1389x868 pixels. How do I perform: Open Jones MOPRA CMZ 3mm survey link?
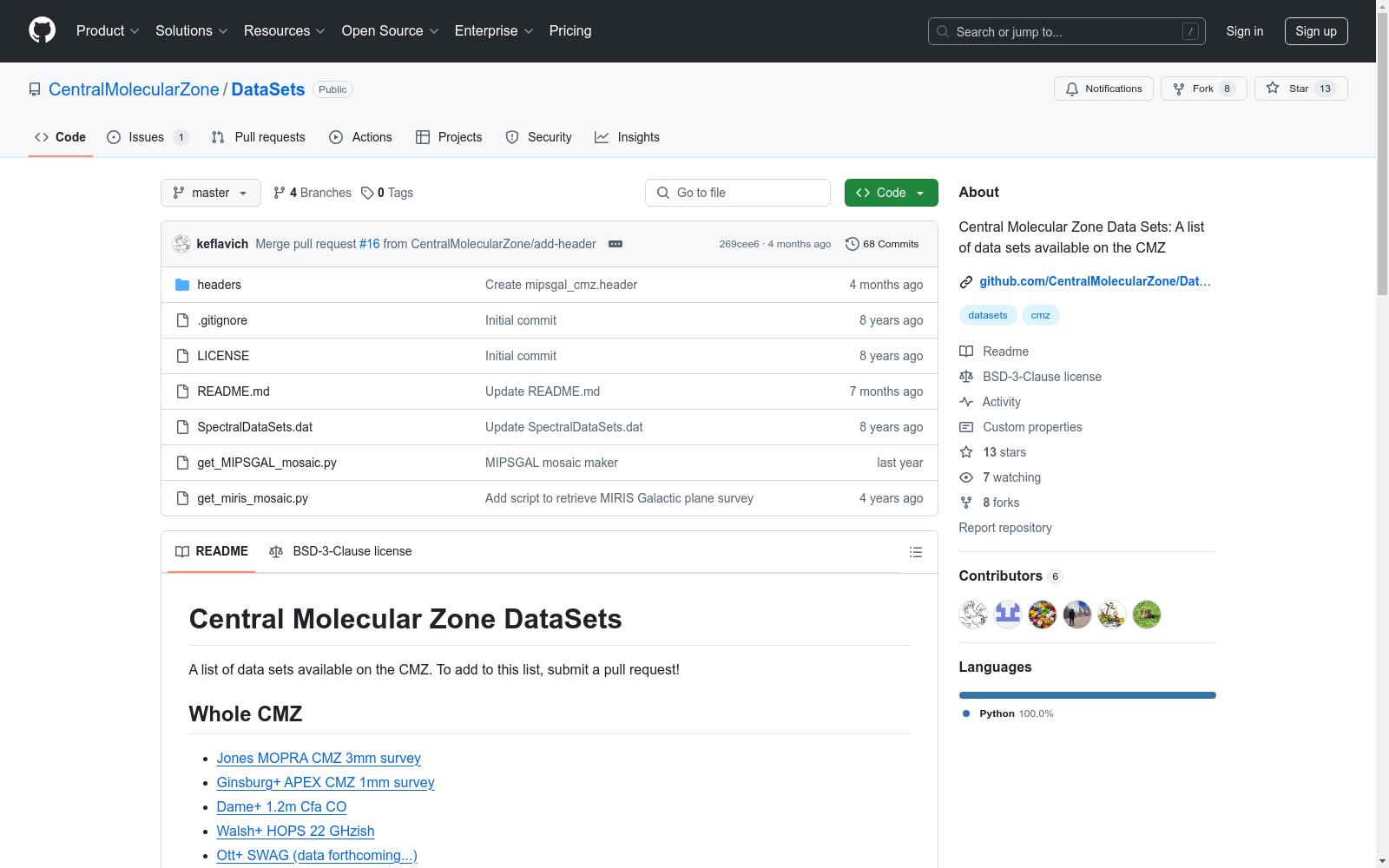(319, 758)
